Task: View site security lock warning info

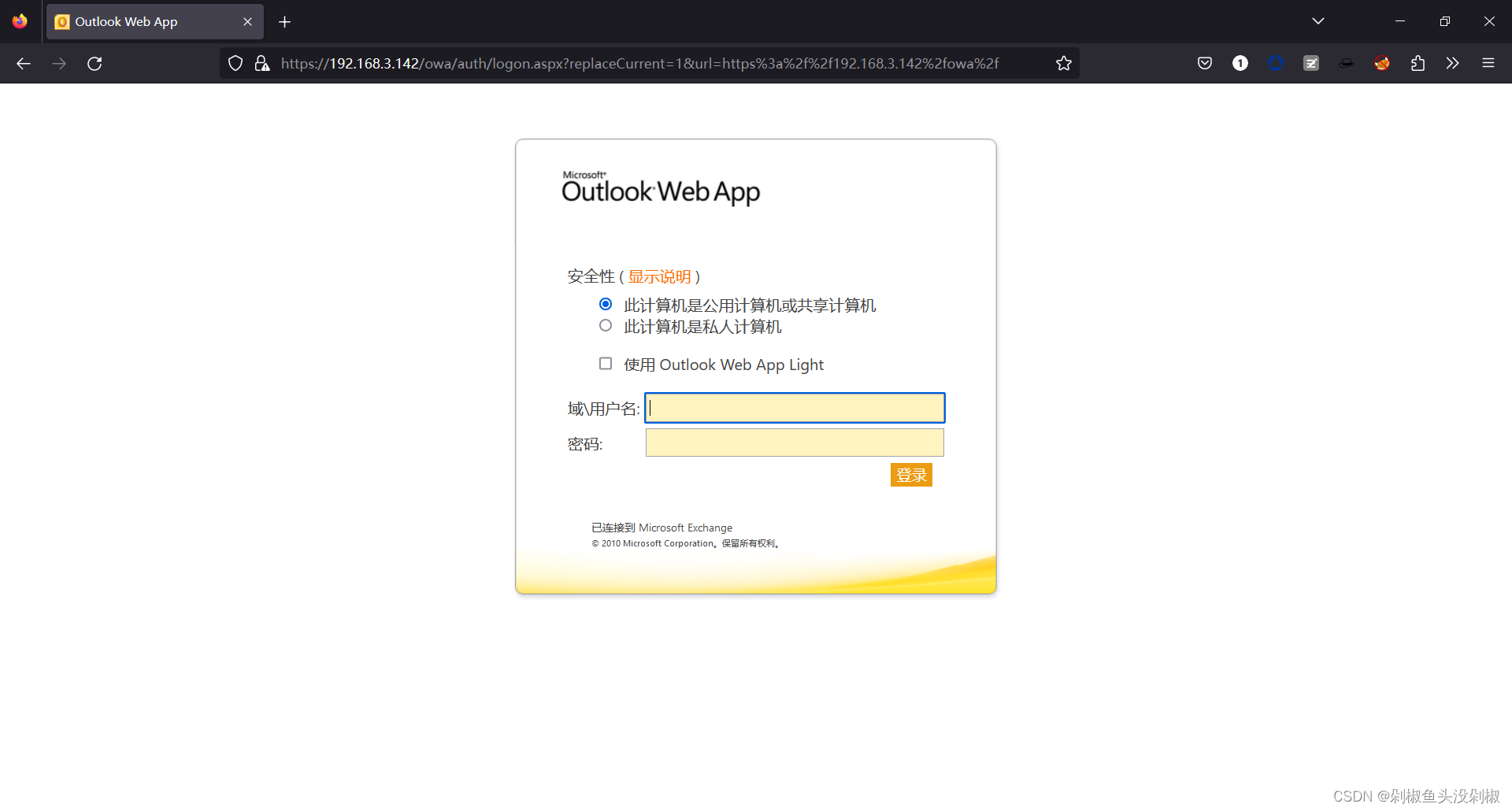Action: (x=262, y=64)
